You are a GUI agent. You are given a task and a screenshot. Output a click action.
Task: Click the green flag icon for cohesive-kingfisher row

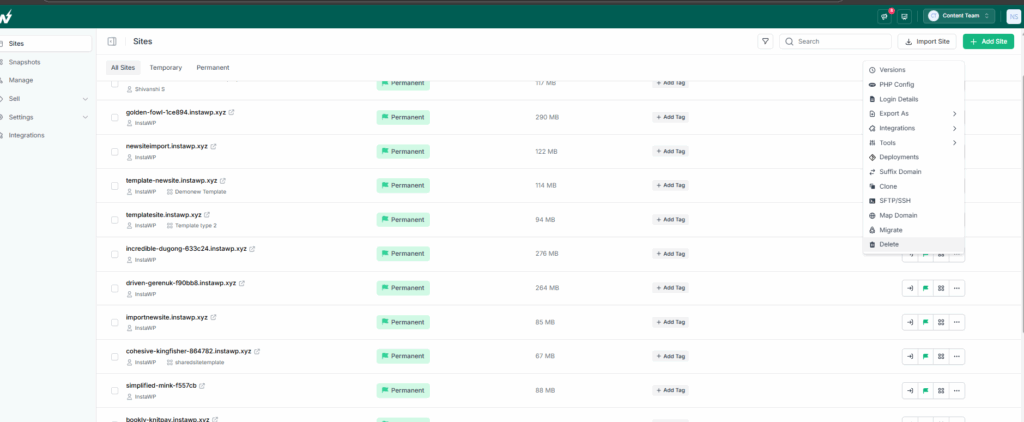[x=925, y=357]
